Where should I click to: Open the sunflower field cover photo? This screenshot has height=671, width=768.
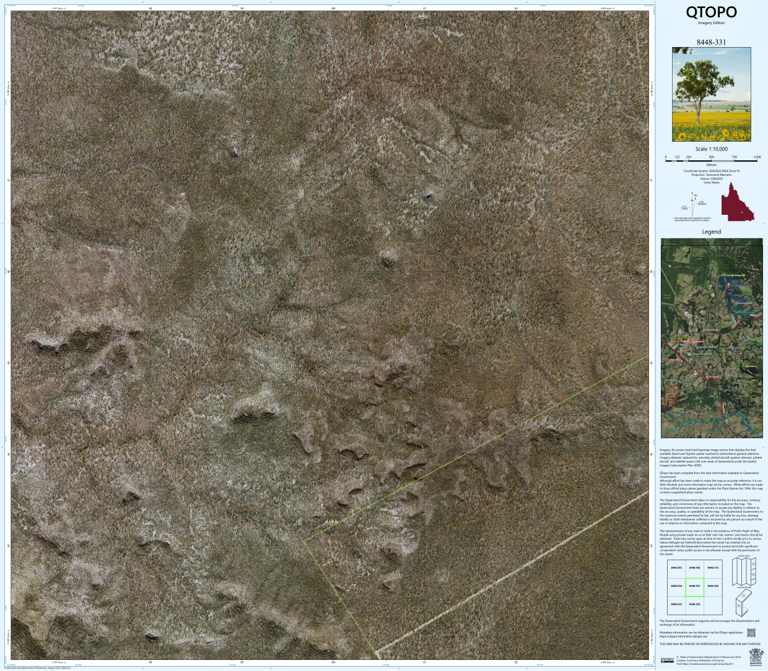pos(711,95)
